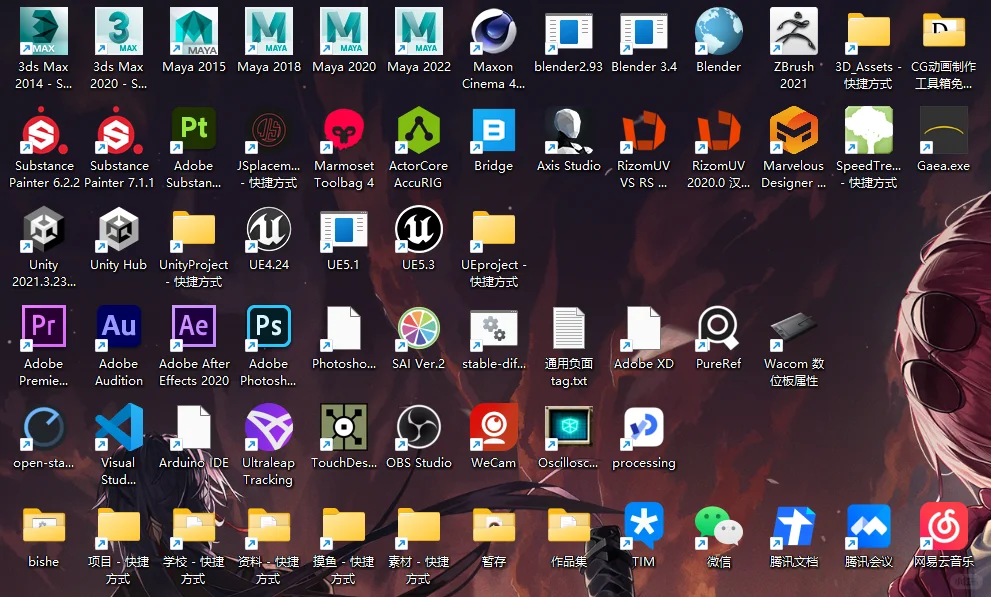Launch Adobe Premiere Pr icon
991x597 pixels.
[44, 328]
